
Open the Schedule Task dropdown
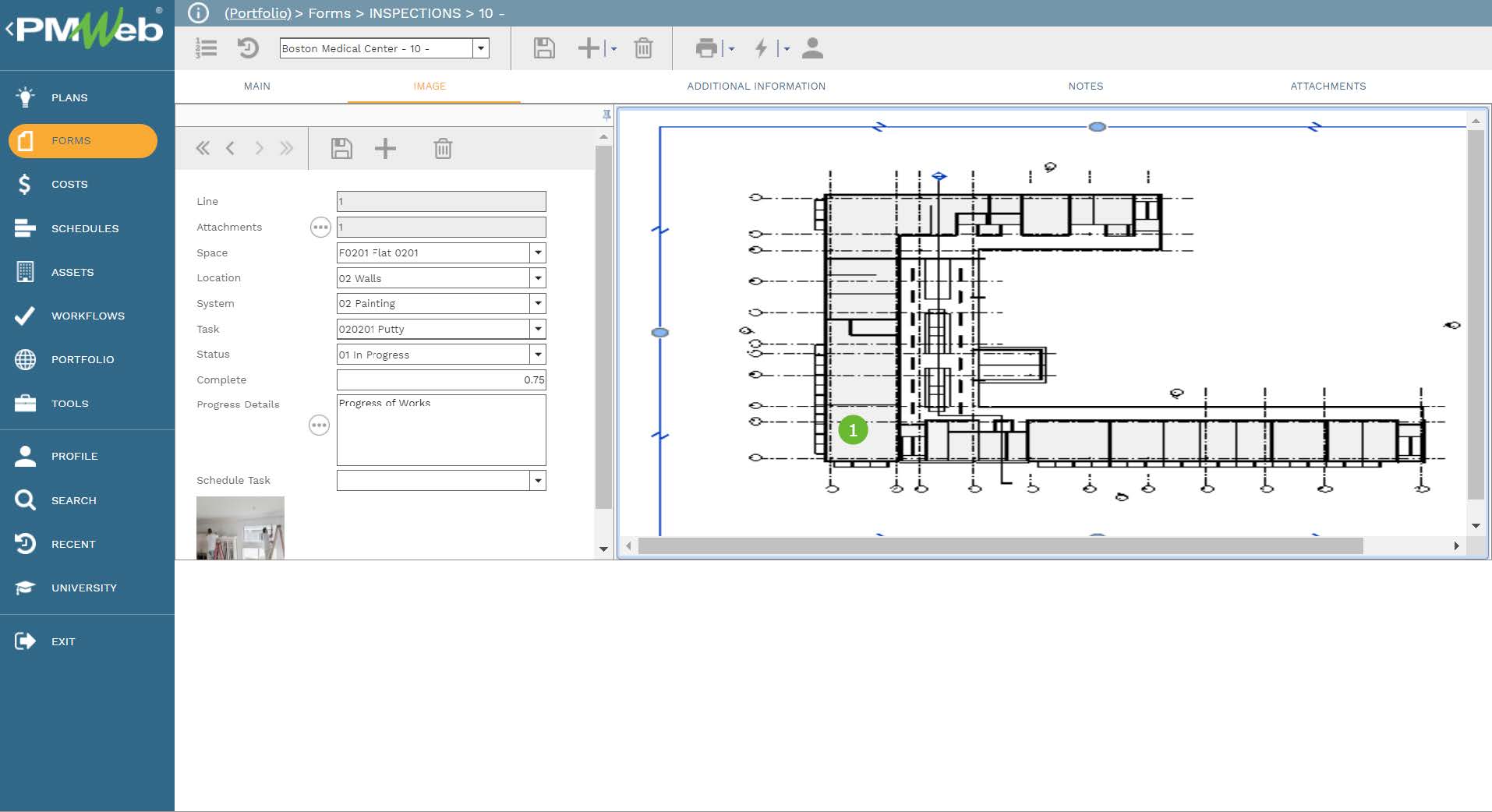pyautogui.click(x=538, y=480)
